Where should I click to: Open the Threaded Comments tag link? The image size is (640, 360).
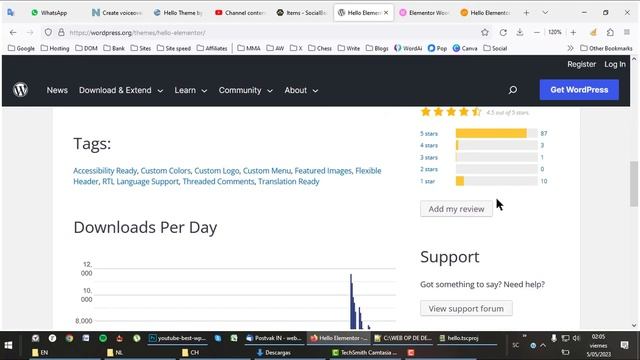(218, 181)
